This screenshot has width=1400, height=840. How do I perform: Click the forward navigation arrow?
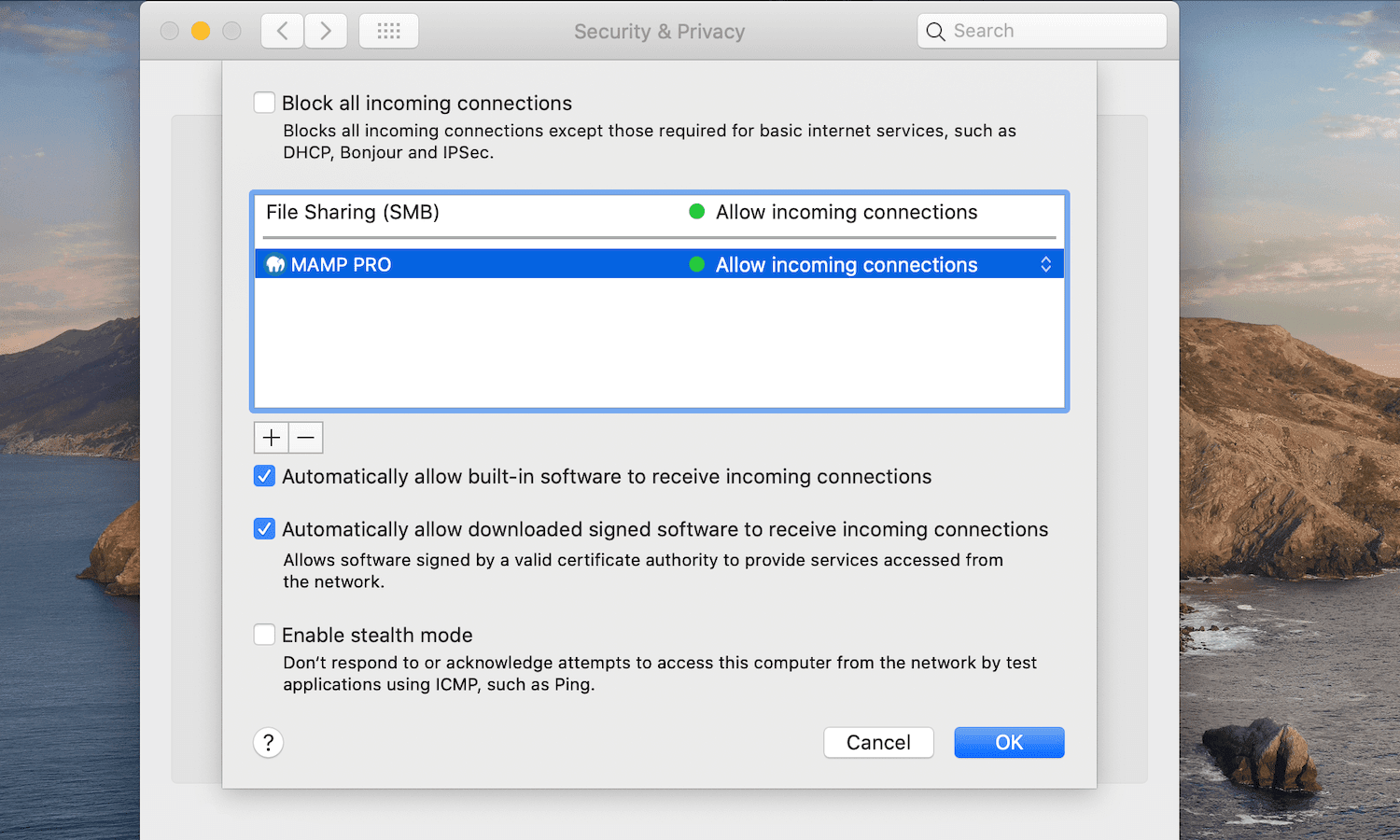pyautogui.click(x=325, y=30)
